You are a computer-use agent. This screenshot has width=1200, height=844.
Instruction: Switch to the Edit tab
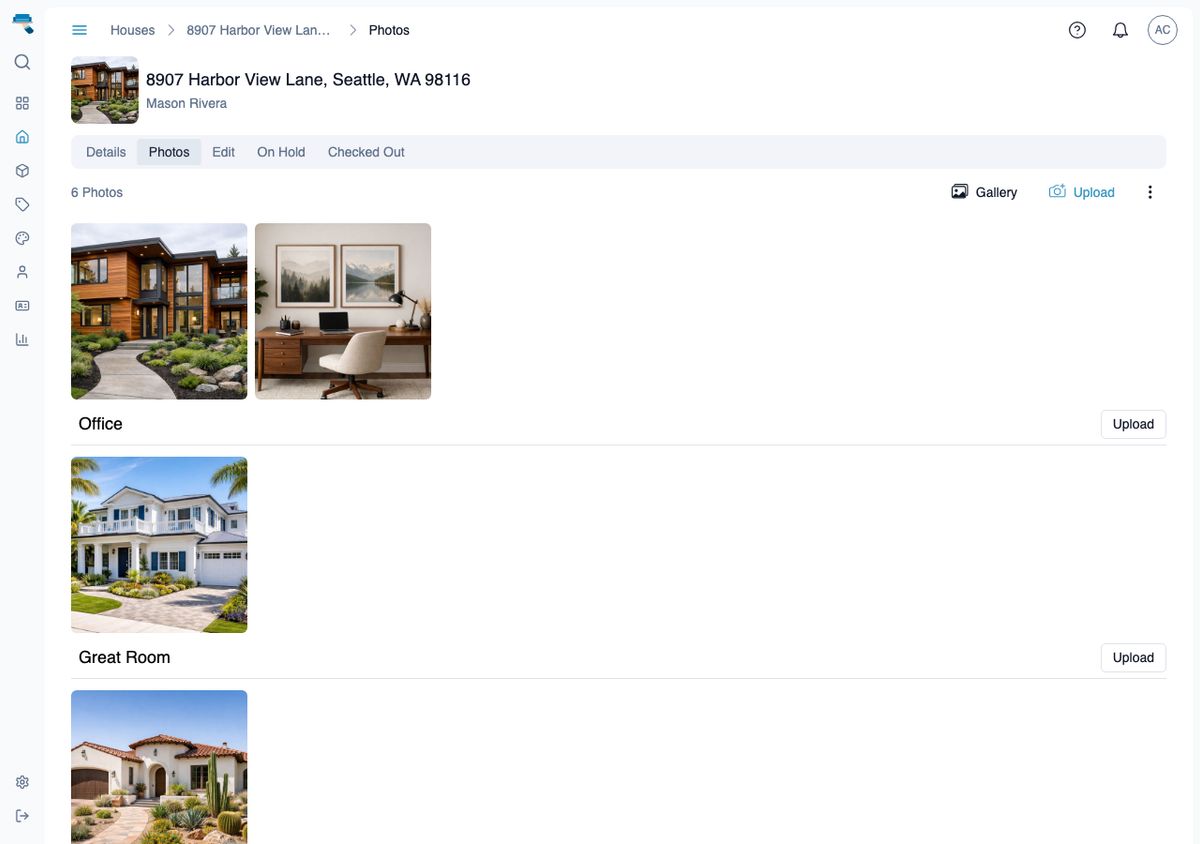(224, 152)
